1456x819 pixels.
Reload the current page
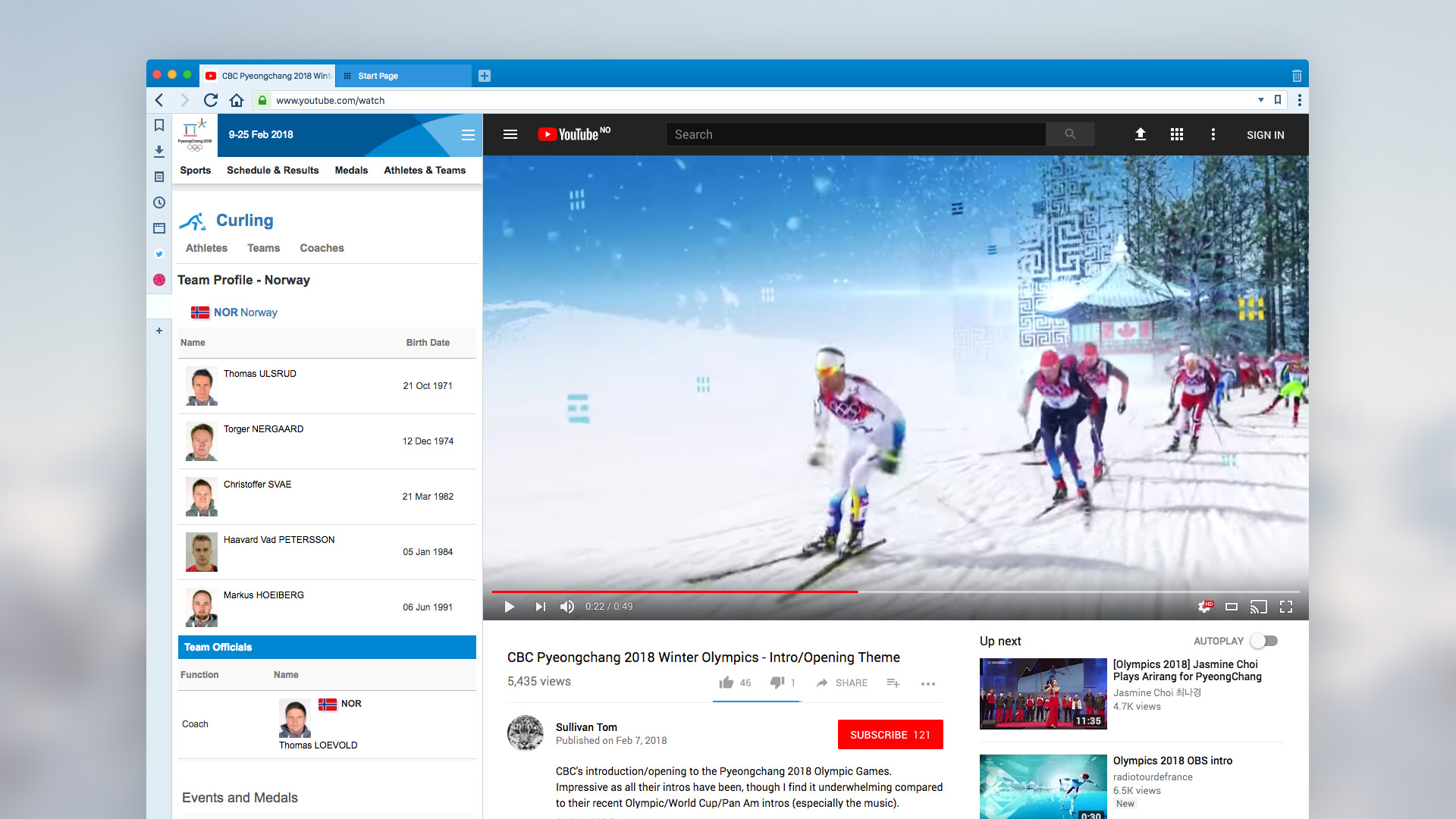click(211, 100)
